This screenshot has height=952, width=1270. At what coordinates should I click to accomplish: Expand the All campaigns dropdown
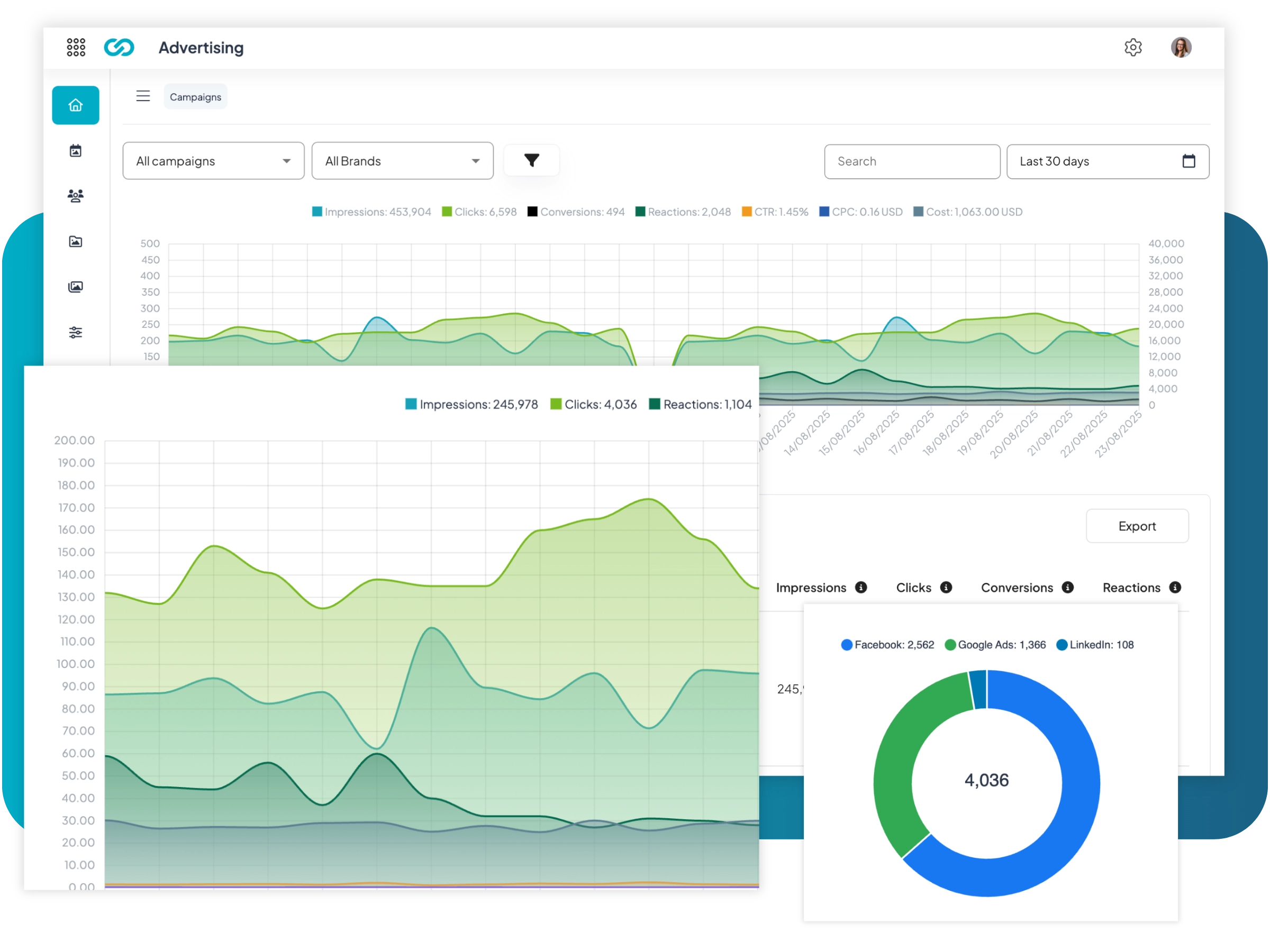[x=213, y=161]
